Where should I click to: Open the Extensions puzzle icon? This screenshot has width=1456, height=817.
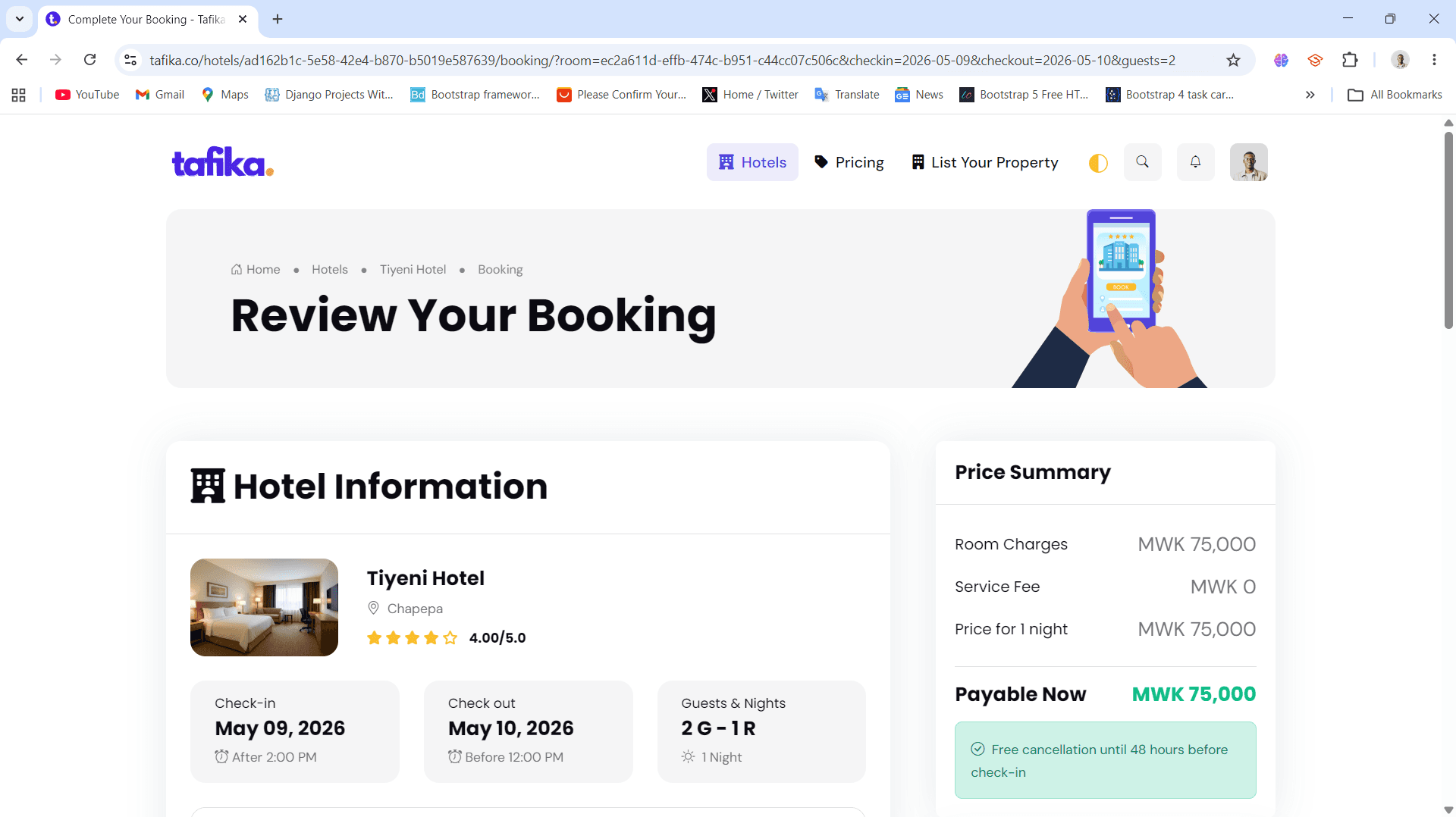click(1350, 60)
